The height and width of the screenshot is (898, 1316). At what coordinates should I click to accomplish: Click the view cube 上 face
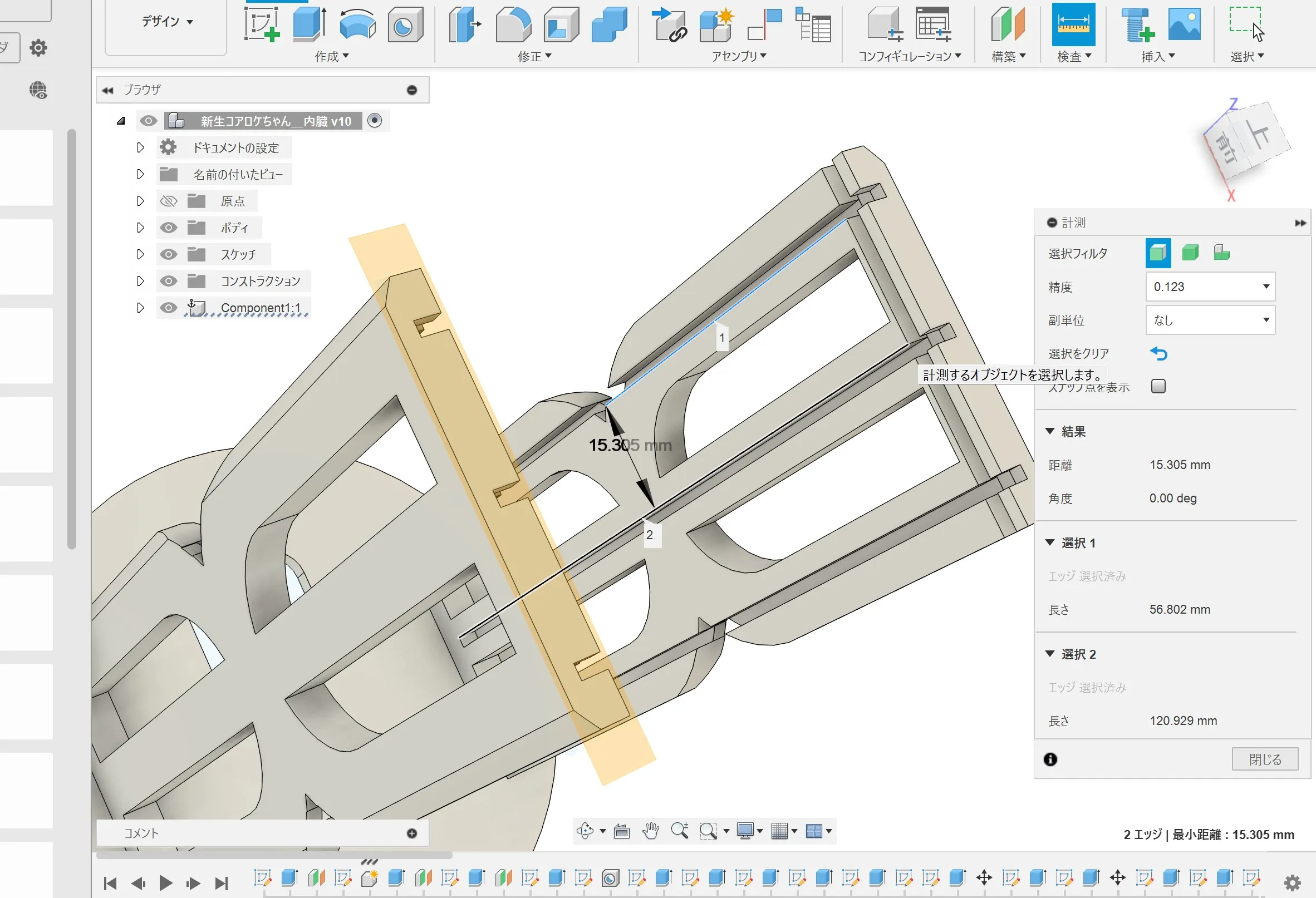[x=1260, y=134]
